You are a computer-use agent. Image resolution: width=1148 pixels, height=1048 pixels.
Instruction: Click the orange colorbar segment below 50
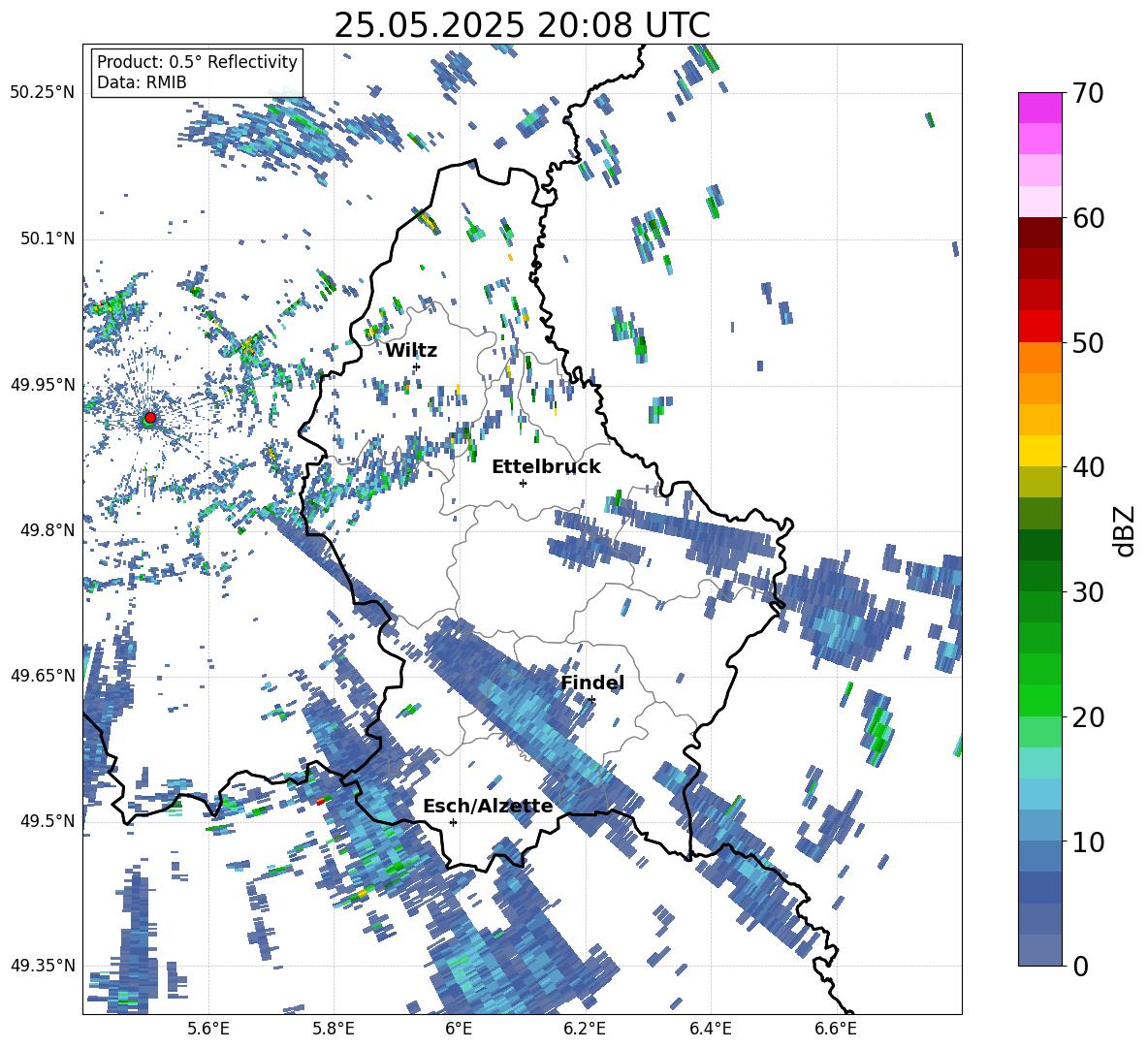(x=1039, y=358)
